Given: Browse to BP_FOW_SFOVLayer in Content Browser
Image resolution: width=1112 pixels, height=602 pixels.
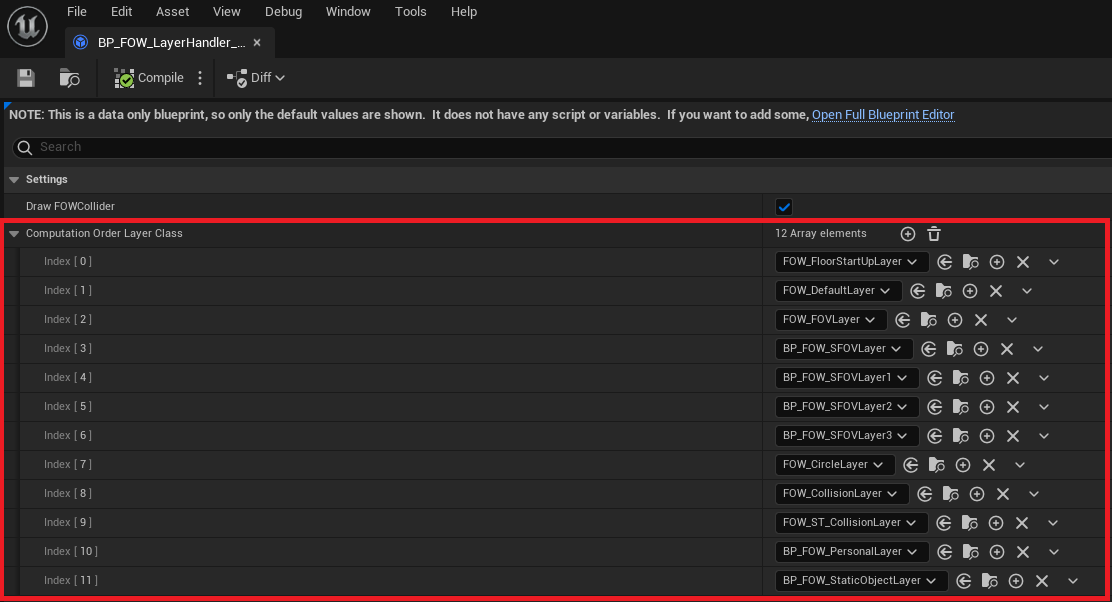Looking at the screenshot, I should click(x=955, y=350).
